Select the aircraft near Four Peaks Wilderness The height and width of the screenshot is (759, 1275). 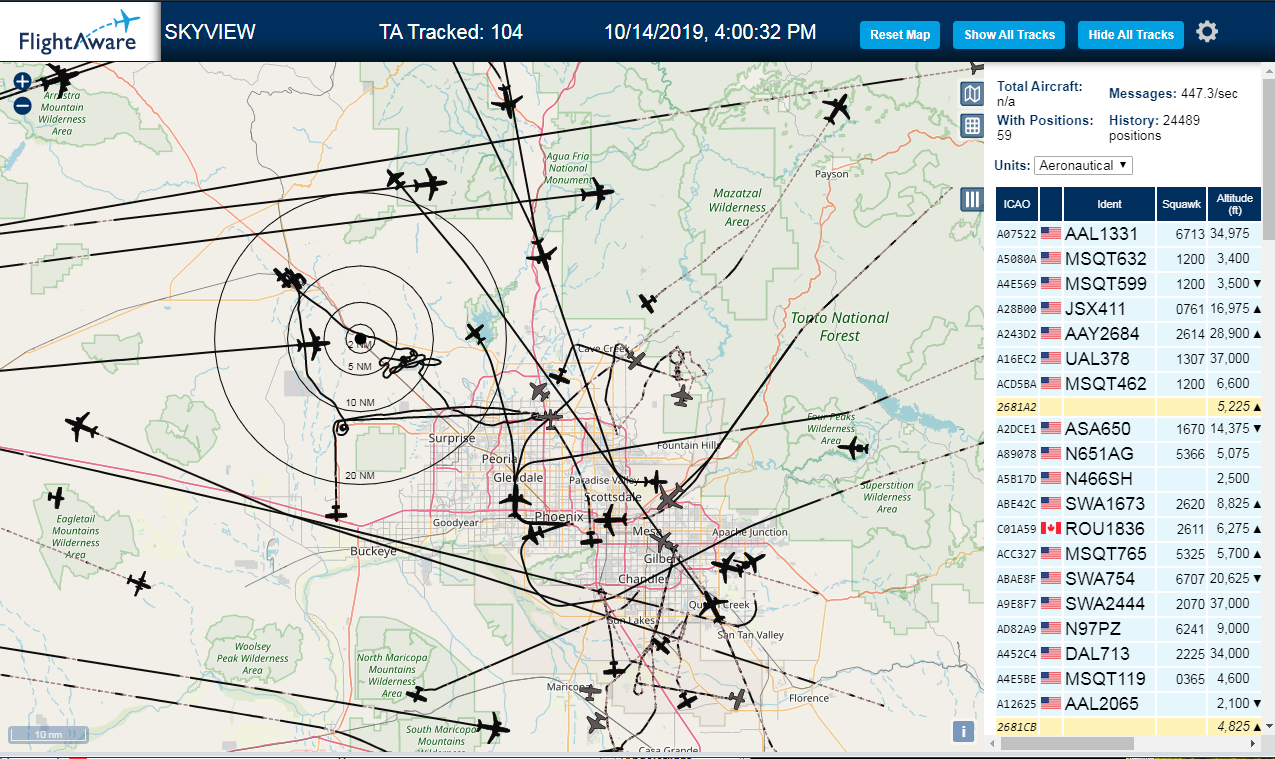coord(855,448)
